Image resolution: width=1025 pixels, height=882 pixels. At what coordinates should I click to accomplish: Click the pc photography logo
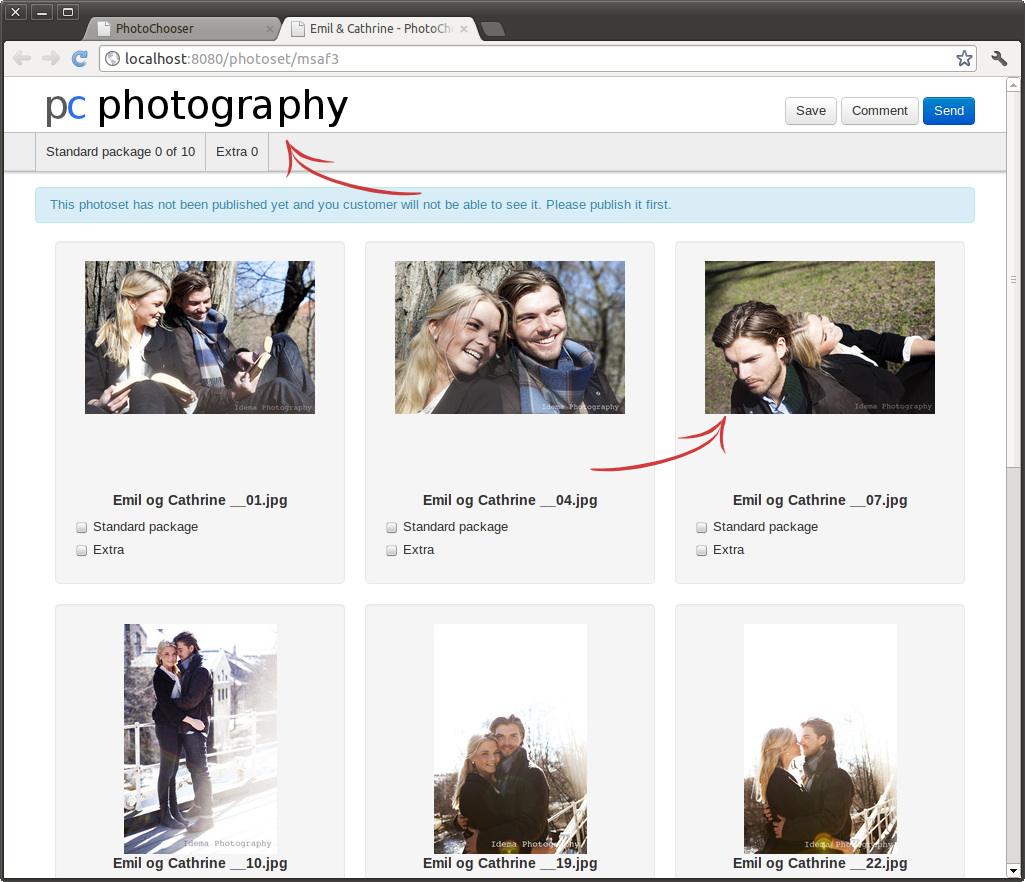tap(196, 107)
